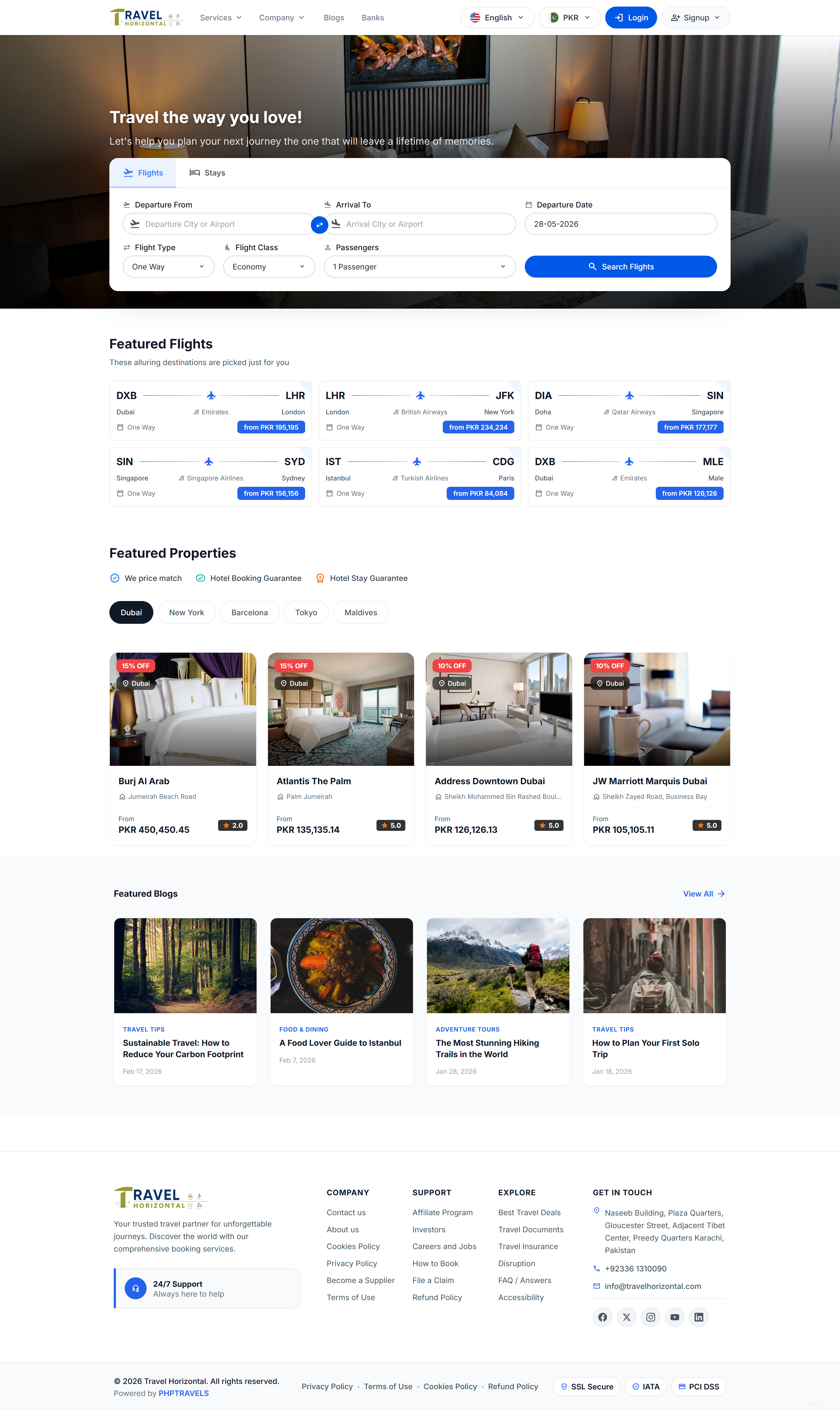Open JW Marriott Marquis Dubai hotel title

tap(650, 781)
